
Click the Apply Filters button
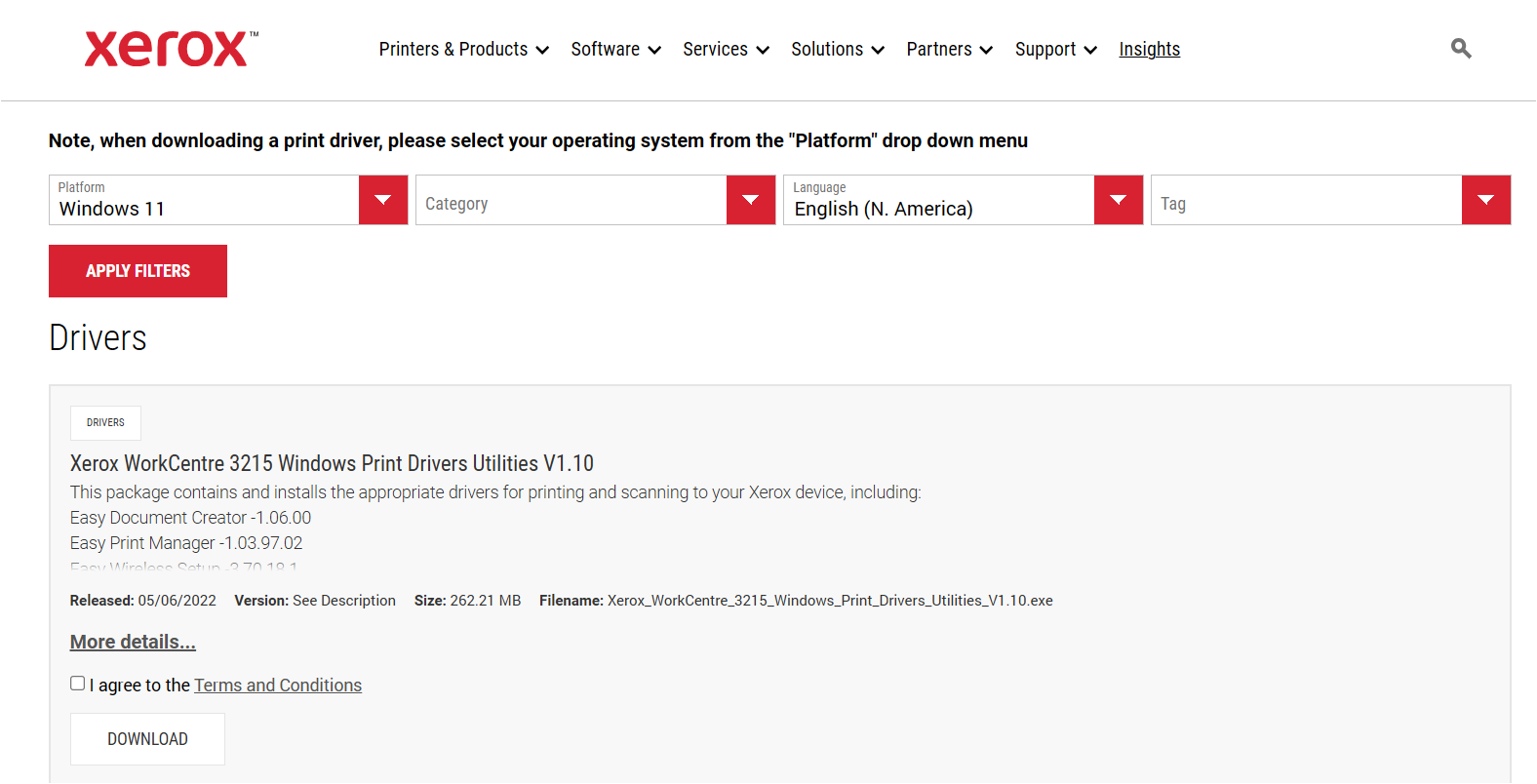click(x=138, y=271)
